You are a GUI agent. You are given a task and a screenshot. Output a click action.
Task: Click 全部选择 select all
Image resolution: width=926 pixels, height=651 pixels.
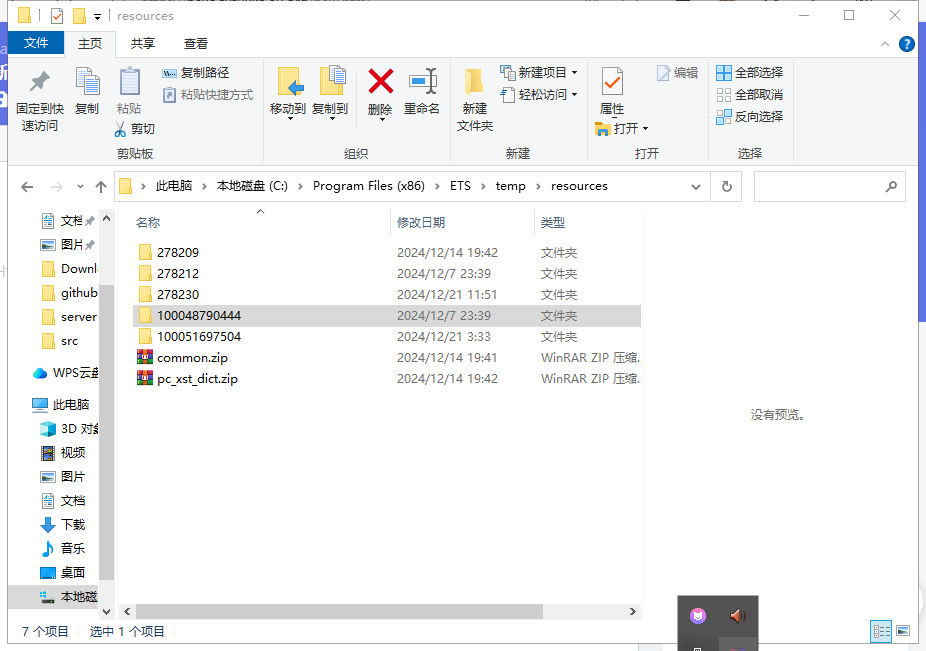[x=749, y=73]
